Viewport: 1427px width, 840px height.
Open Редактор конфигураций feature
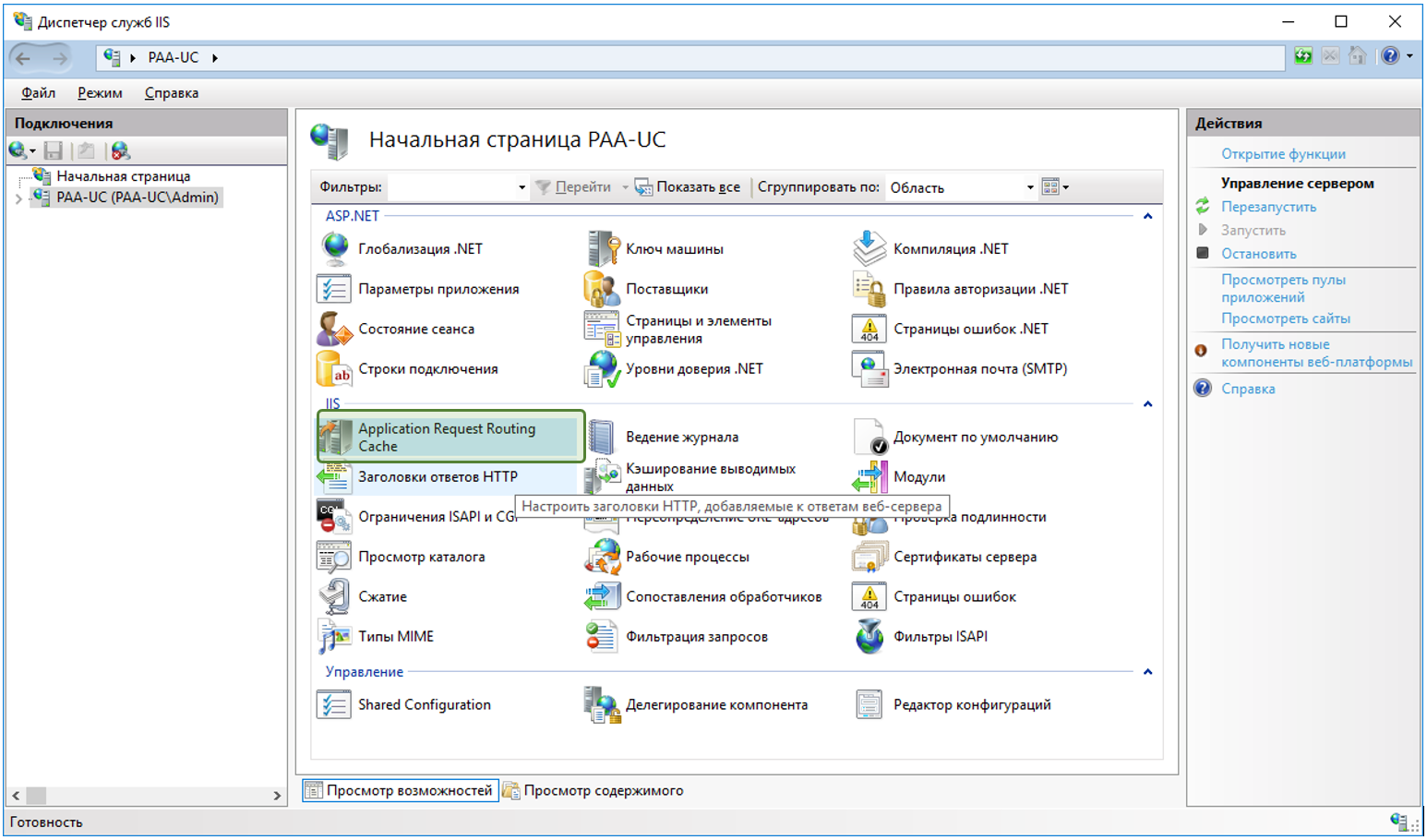click(x=953, y=704)
